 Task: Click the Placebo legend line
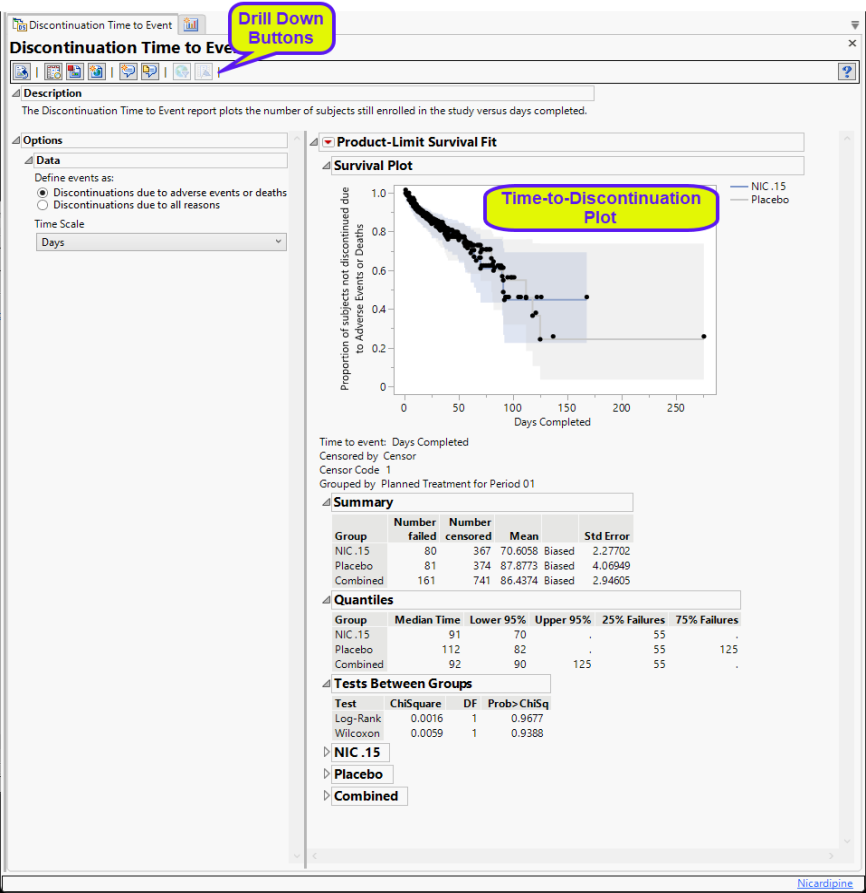click(x=738, y=200)
